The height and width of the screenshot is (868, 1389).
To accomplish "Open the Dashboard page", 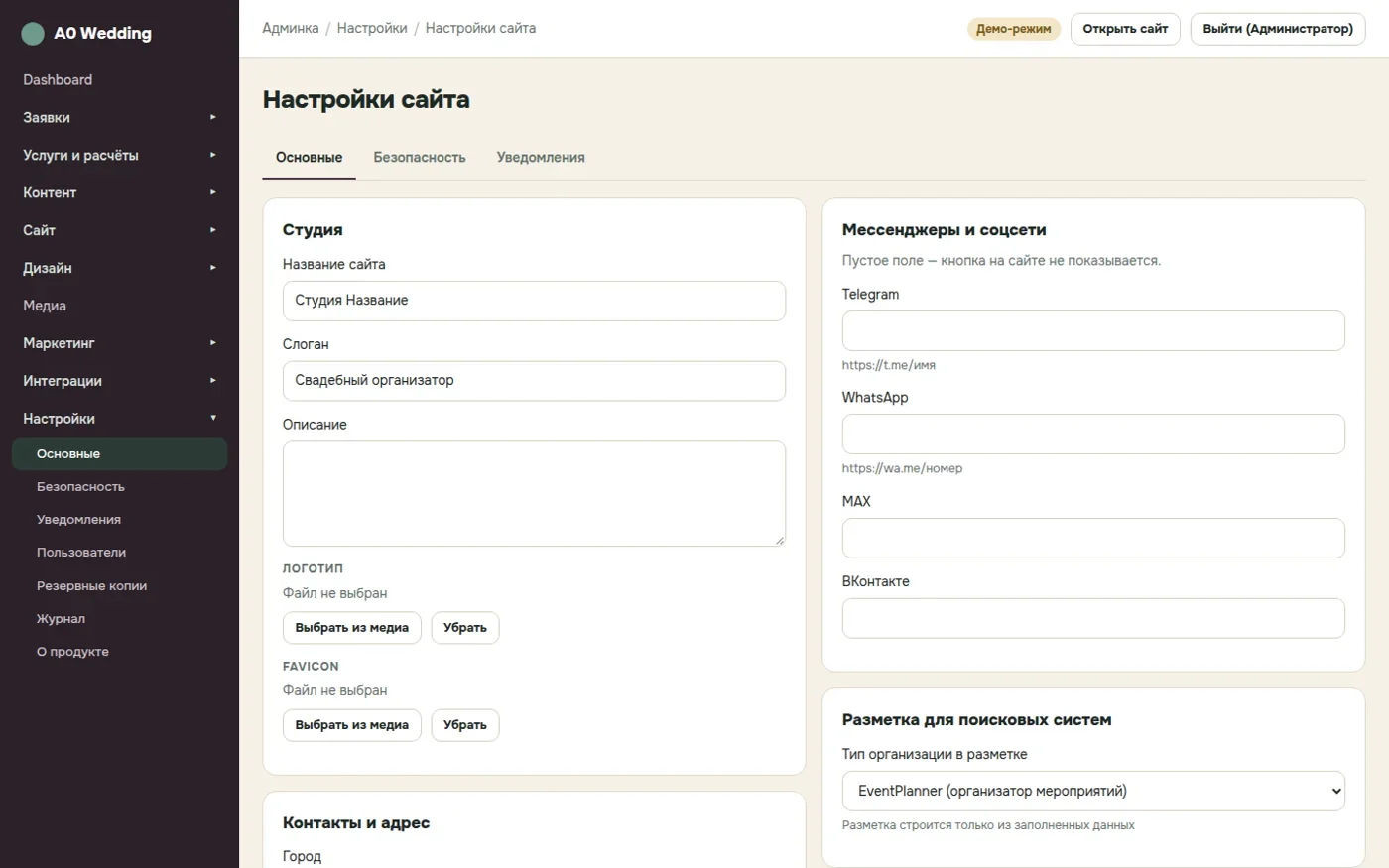I will [119, 79].
